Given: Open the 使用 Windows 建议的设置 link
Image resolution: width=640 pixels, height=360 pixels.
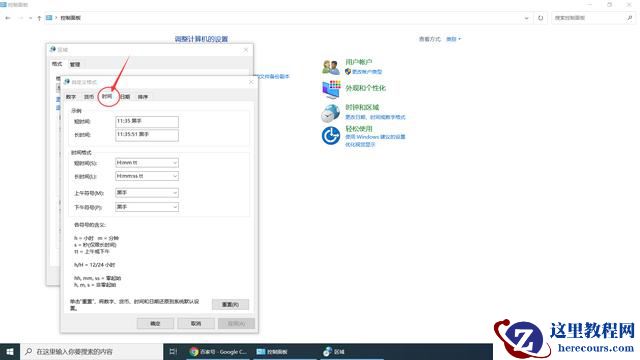Looking at the screenshot, I should click(375, 137).
